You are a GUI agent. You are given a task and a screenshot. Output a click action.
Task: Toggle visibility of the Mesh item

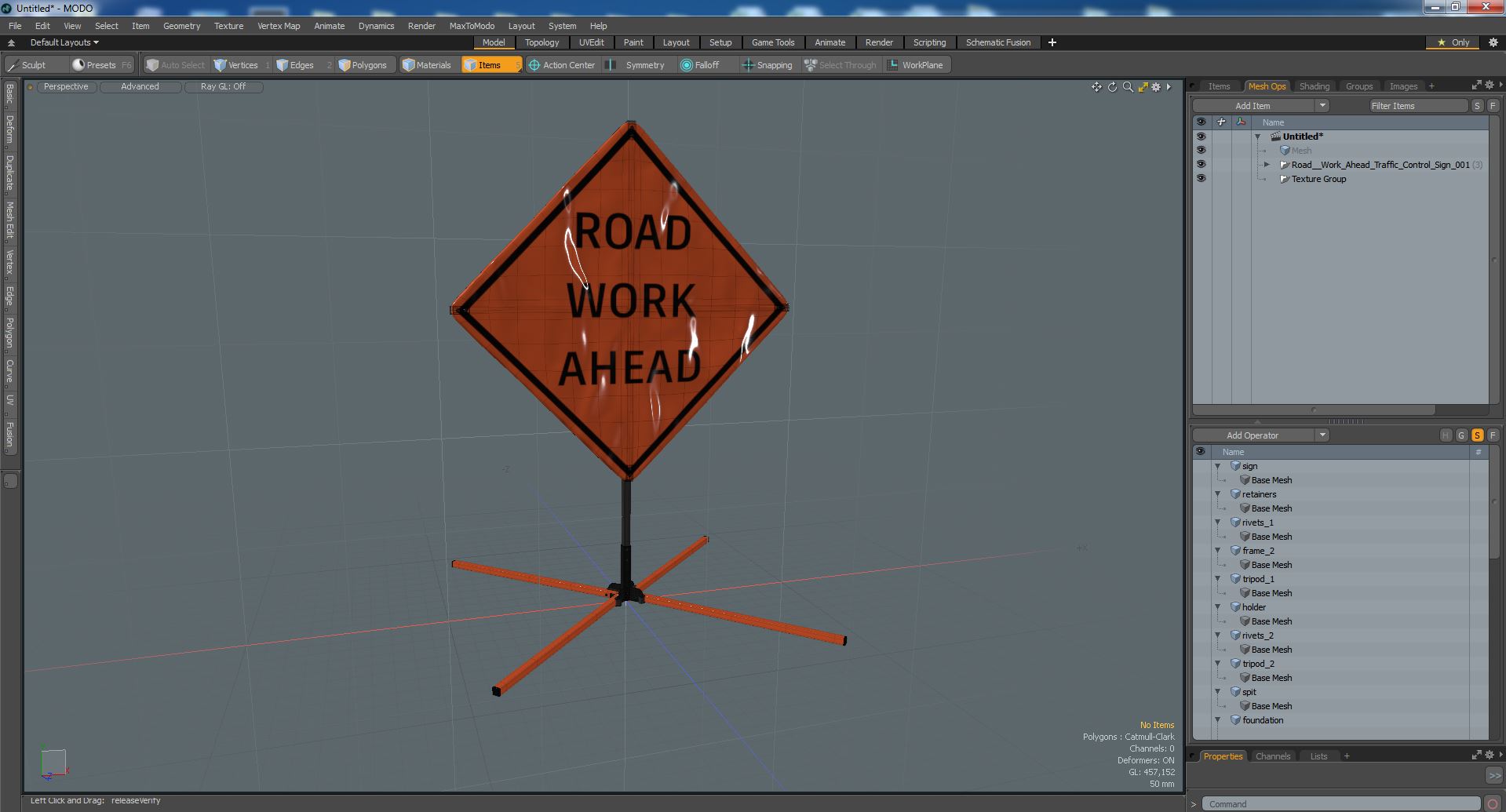[1201, 151]
